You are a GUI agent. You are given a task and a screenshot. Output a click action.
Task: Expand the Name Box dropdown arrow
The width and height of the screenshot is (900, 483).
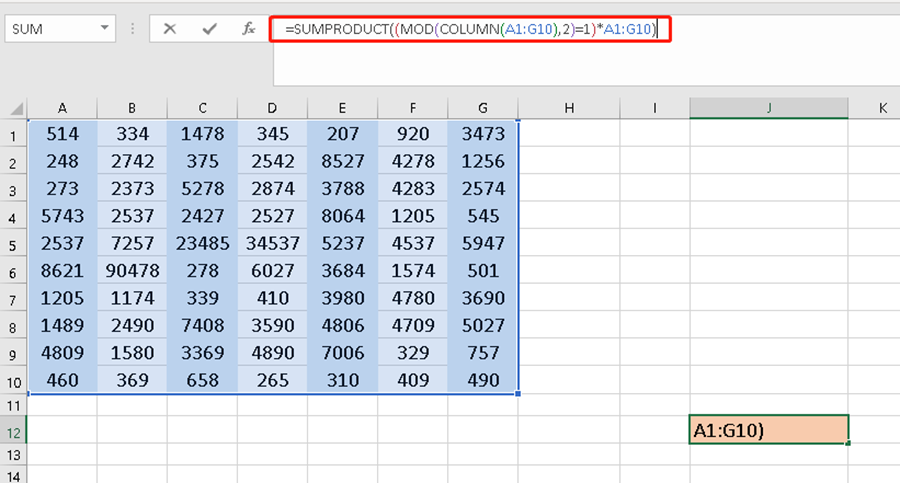point(104,28)
